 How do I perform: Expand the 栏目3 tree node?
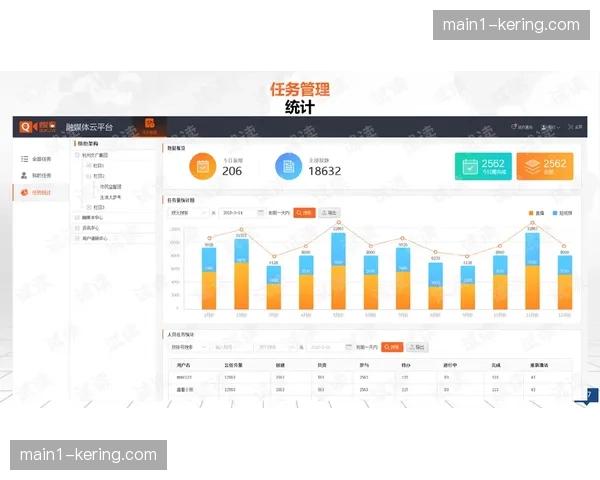pyautogui.click(x=89, y=207)
